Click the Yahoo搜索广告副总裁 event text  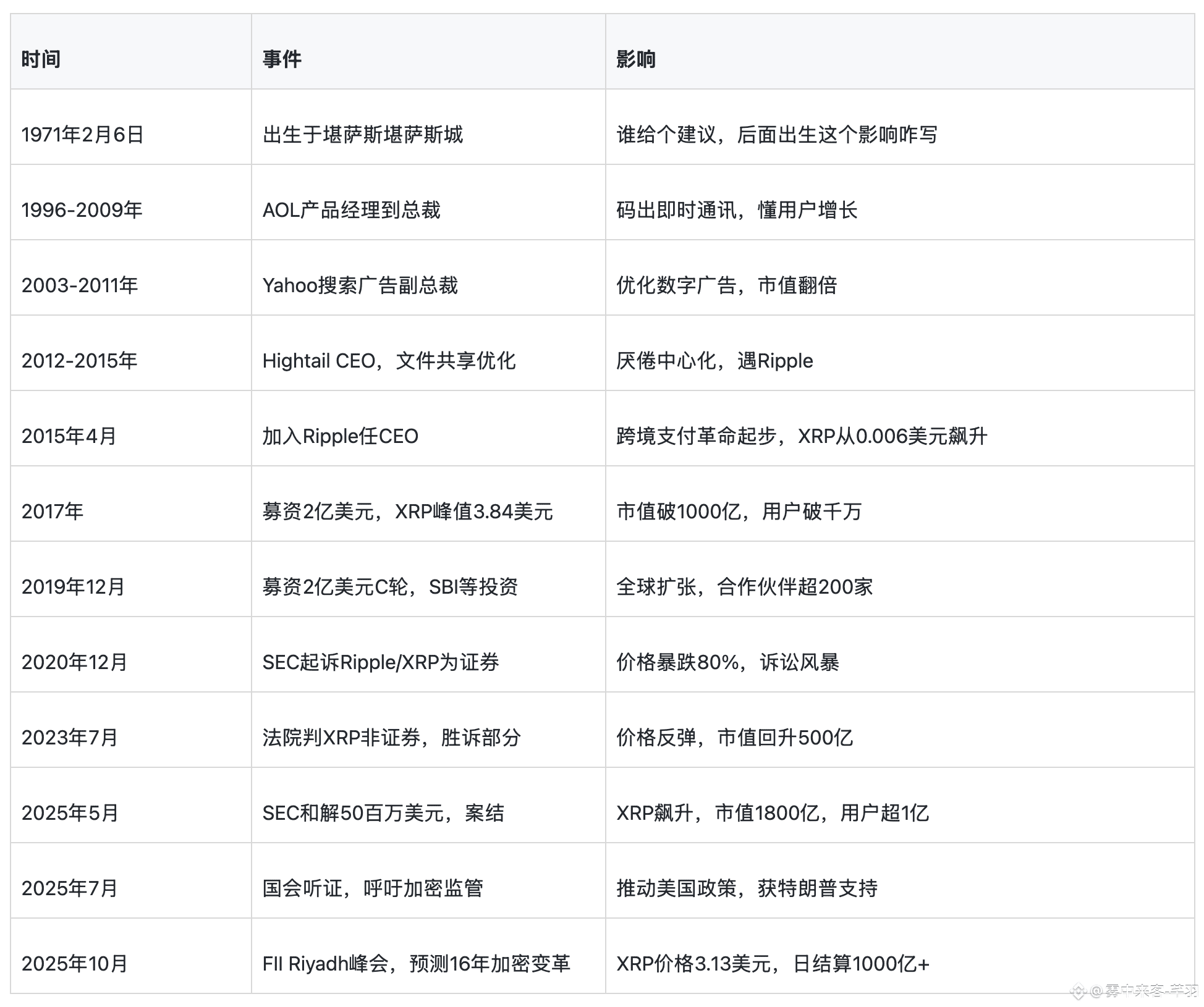pos(360,285)
